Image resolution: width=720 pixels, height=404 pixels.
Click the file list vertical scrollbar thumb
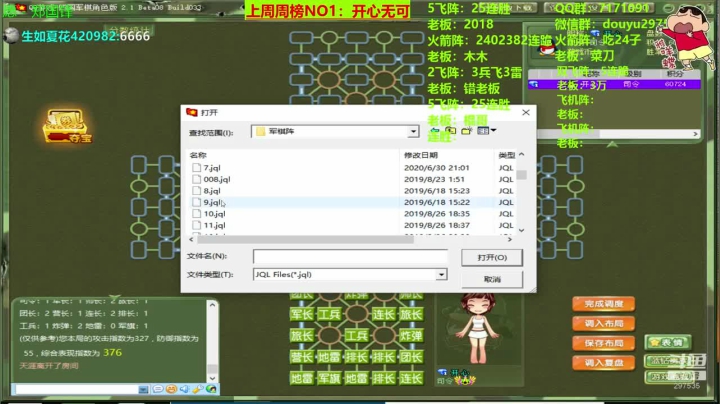pos(521,175)
